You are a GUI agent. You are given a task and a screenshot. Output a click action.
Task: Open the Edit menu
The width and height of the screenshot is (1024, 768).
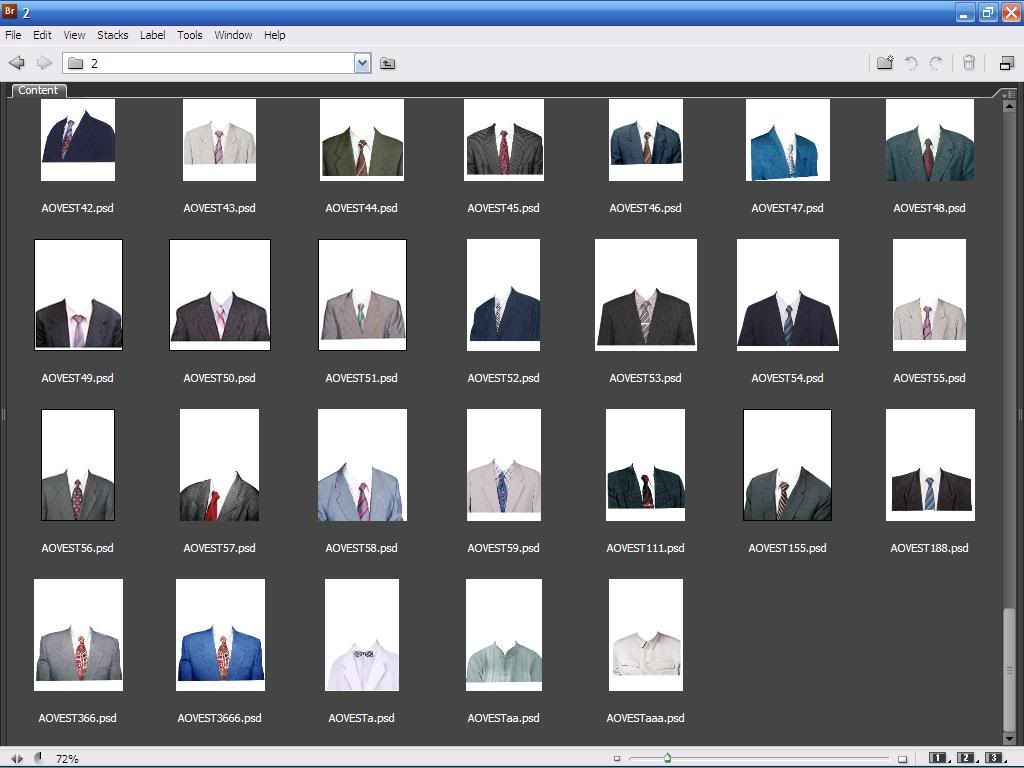pos(42,35)
